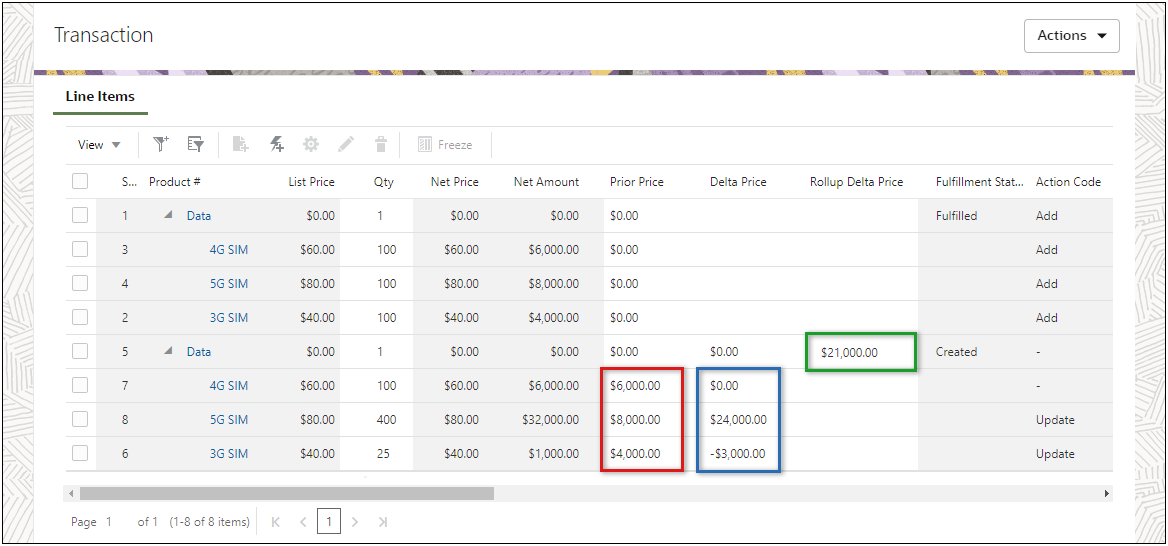Check the box for sequence 1 Data row
Viewport: 1168px width, 546px height.
point(80,215)
